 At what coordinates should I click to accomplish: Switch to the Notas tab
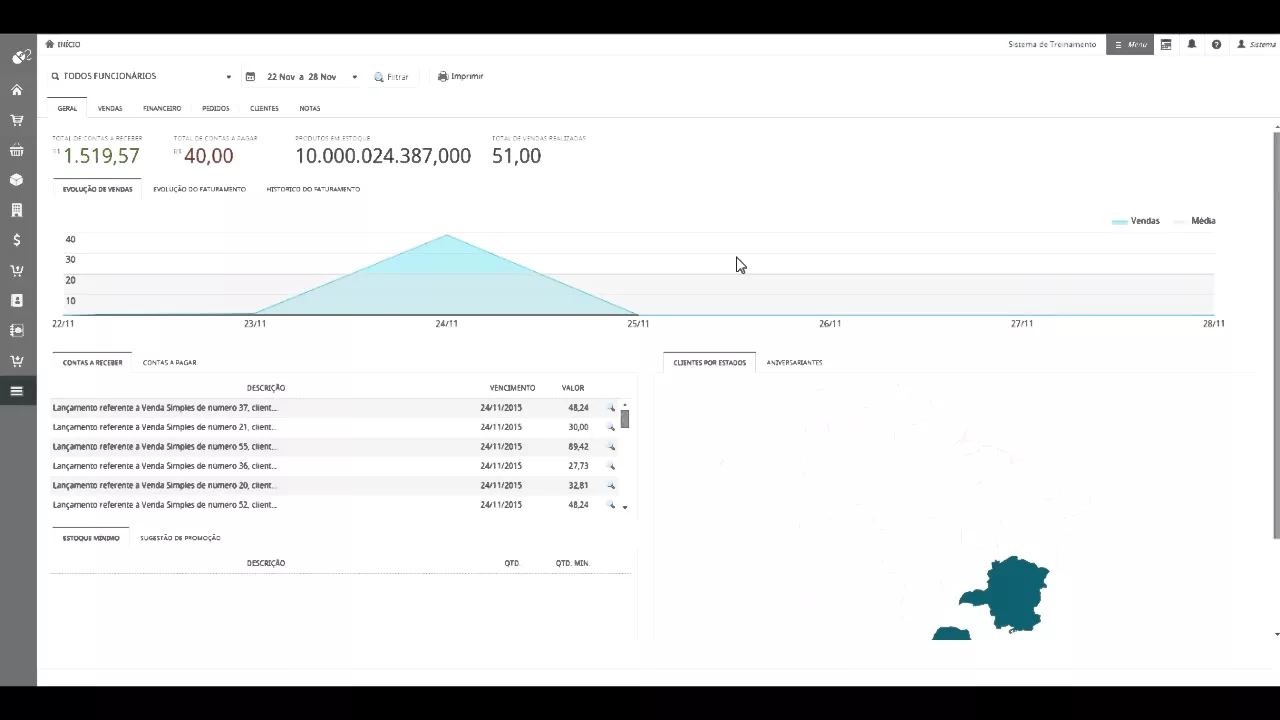(x=310, y=108)
